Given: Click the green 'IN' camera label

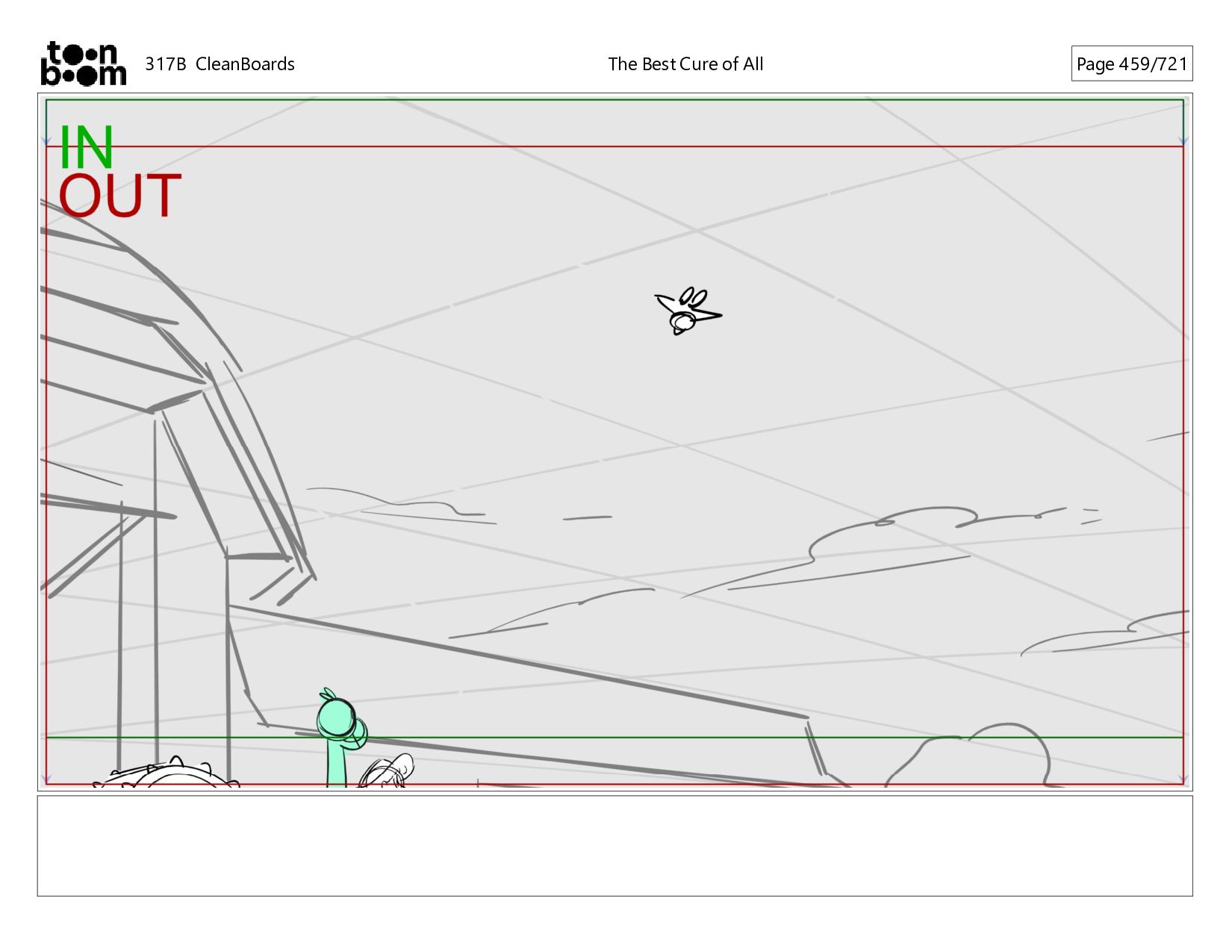Looking at the screenshot, I should coord(87,147).
